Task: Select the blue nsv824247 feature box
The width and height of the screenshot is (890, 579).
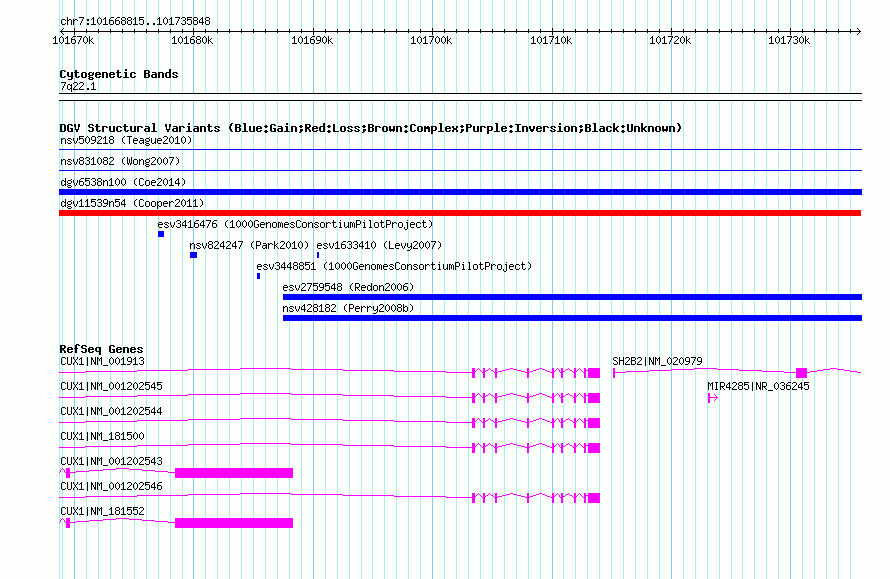Action: pyautogui.click(x=194, y=255)
